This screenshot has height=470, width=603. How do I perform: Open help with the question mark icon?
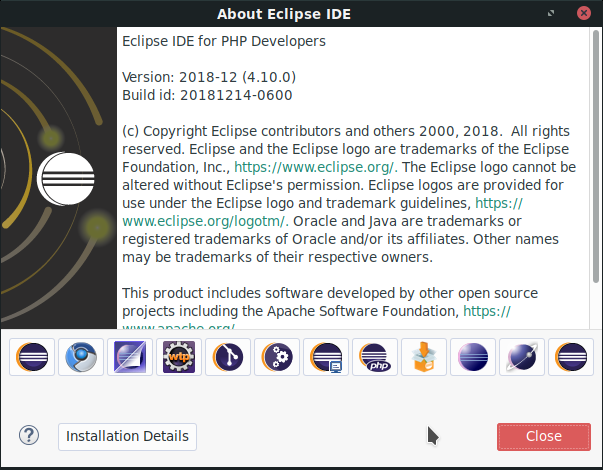(29, 436)
